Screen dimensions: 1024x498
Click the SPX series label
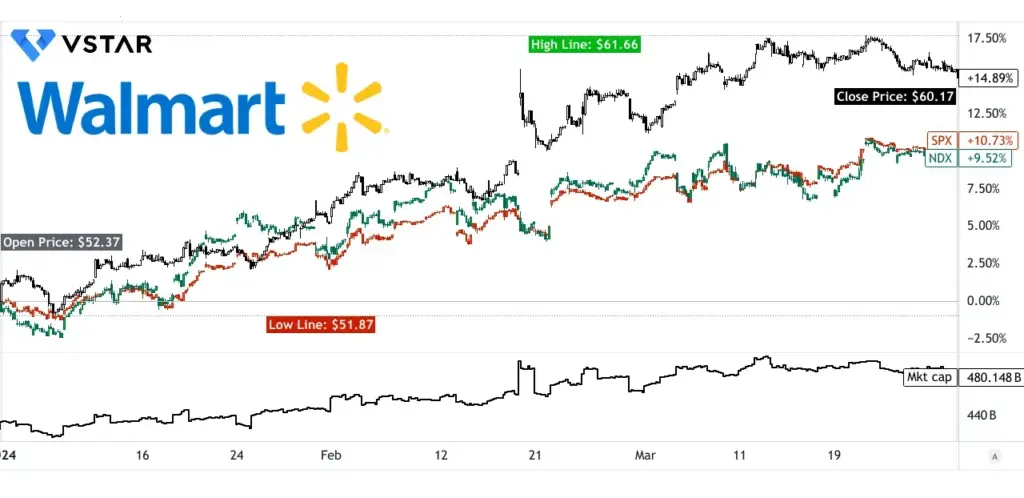pyautogui.click(x=940, y=141)
